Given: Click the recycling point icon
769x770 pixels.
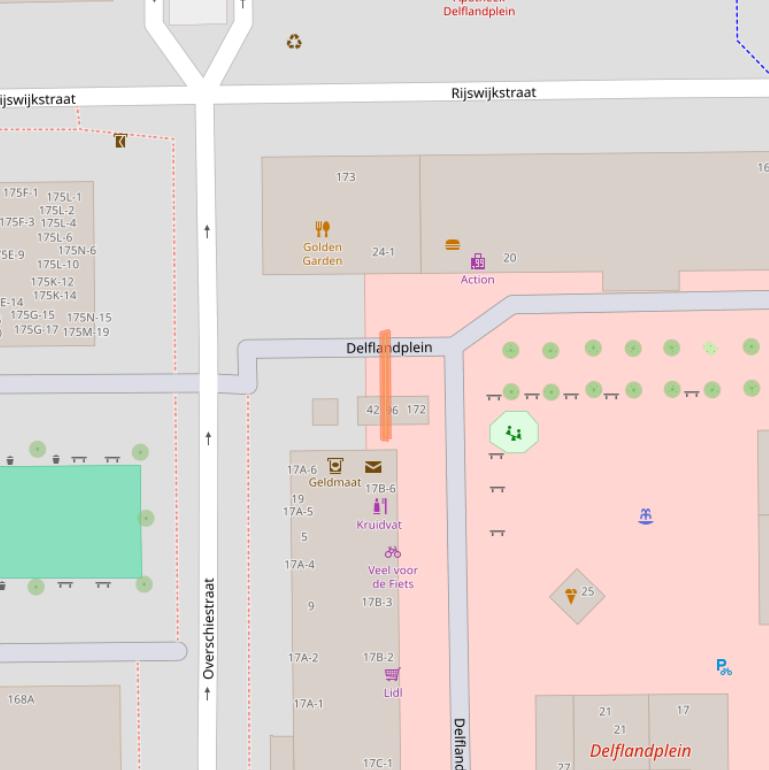Looking at the screenshot, I should 294,42.
